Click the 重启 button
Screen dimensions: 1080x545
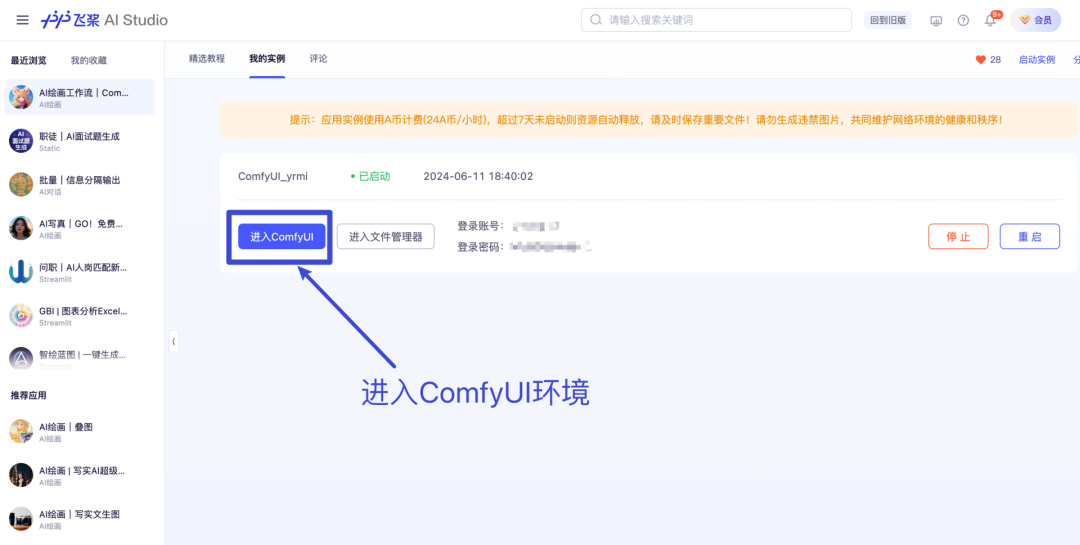point(1030,236)
